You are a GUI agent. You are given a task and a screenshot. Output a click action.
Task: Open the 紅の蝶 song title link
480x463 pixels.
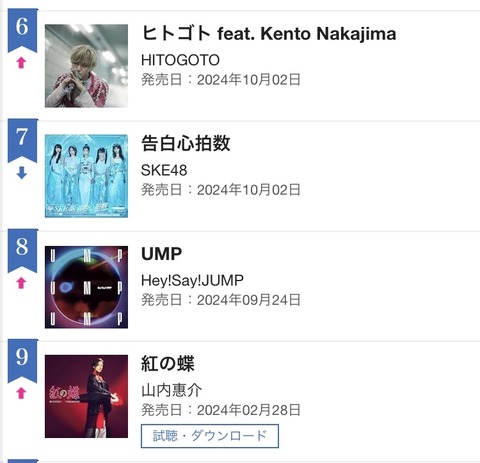[168, 364]
